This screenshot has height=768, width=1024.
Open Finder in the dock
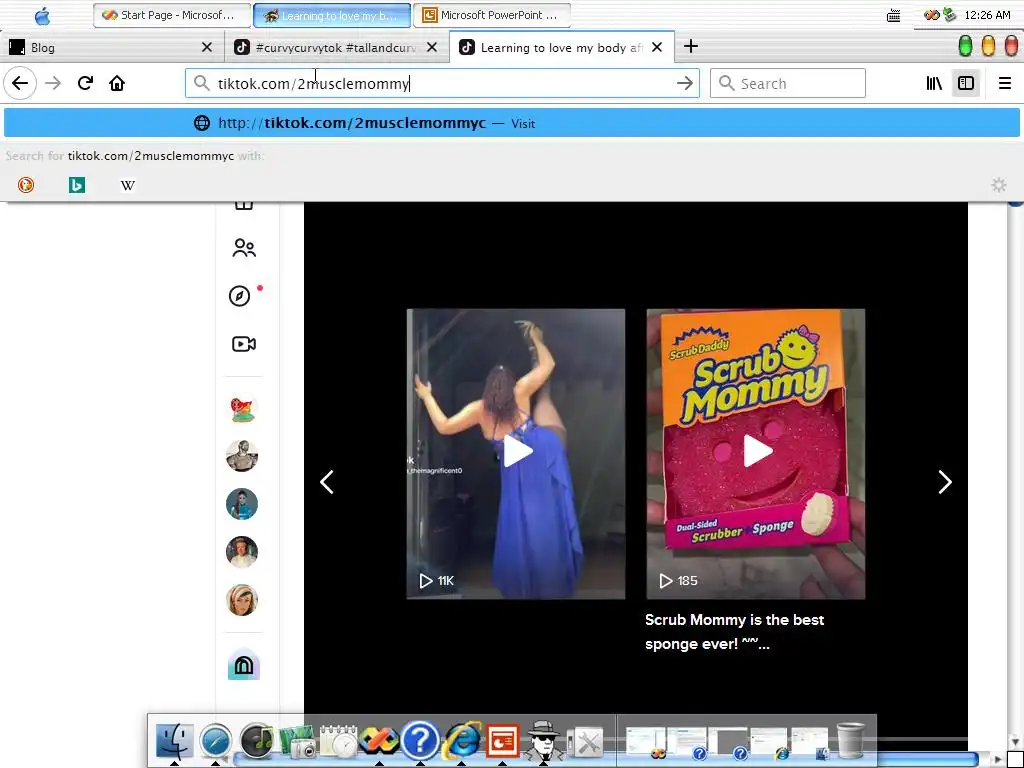174,741
